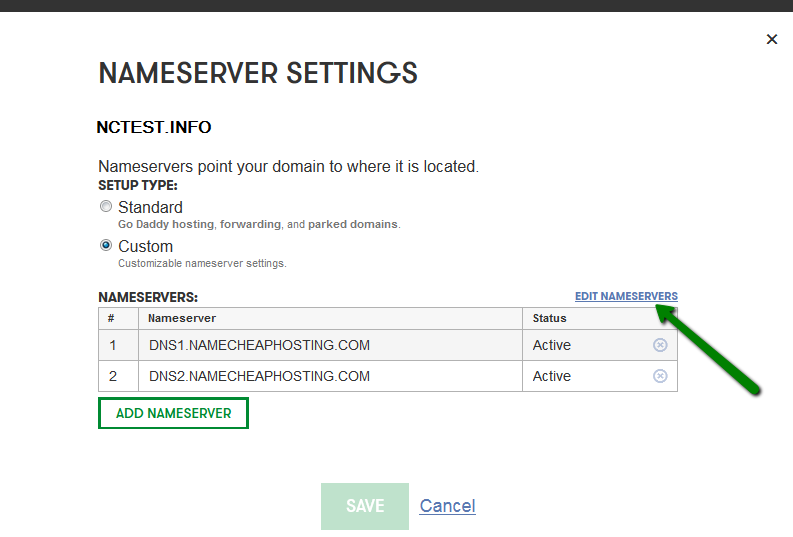This screenshot has height=537, width=793.
Task: Click the Status column header
Action: pos(600,319)
